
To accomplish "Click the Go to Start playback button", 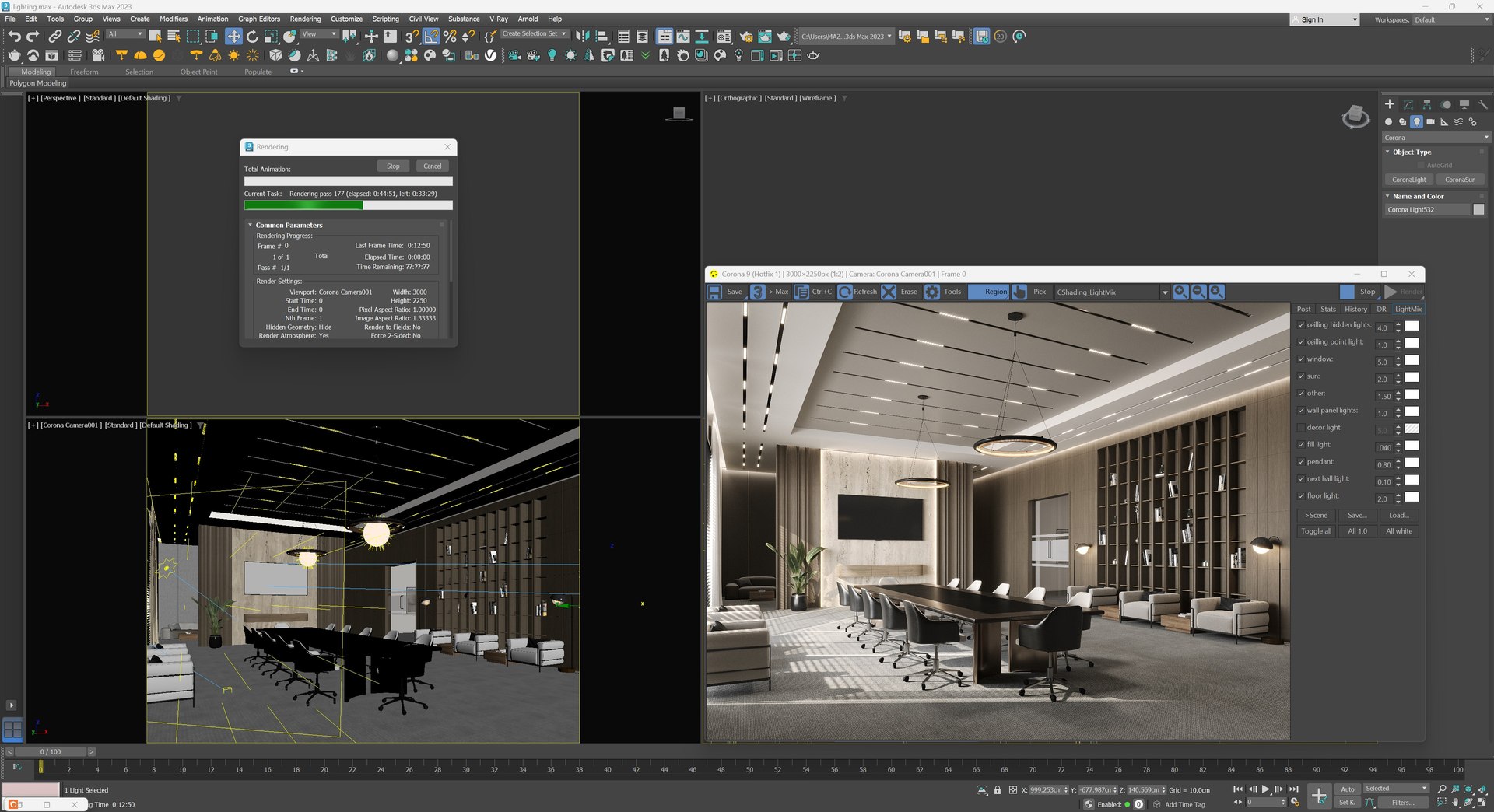I will tap(1238, 789).
